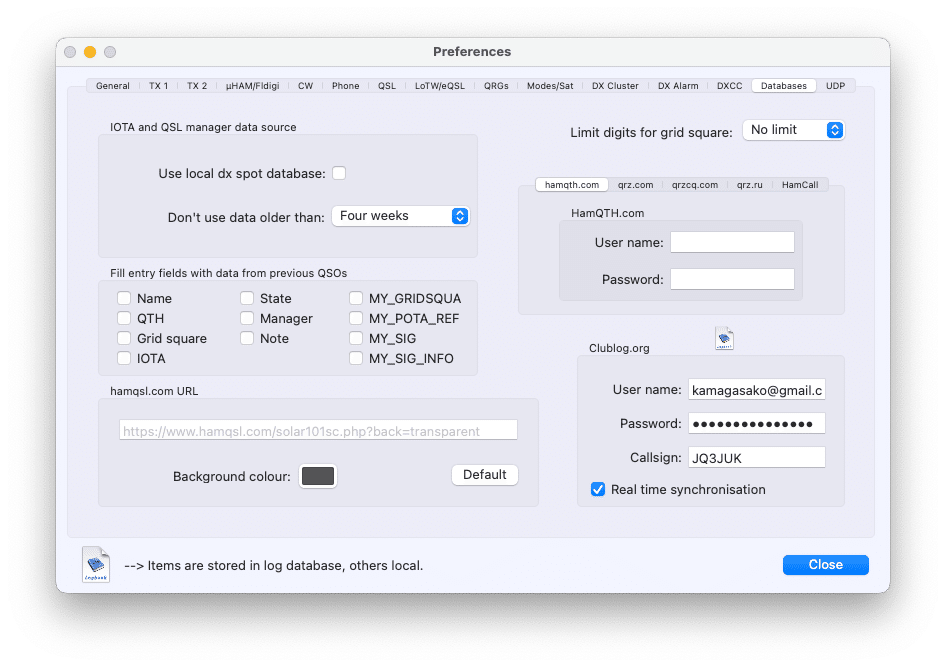Screen dimensions: 946x667
Task: Enable the local dx spot database checkbox
Action: point(339,172)
